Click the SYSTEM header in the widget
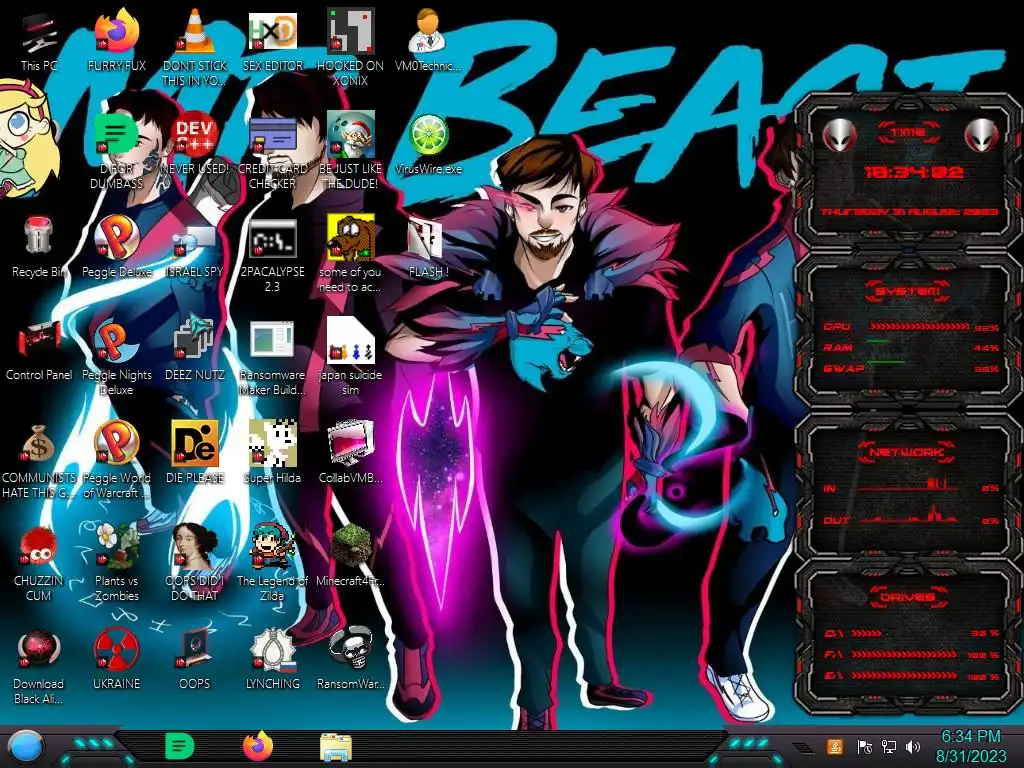 coord(908,291)
